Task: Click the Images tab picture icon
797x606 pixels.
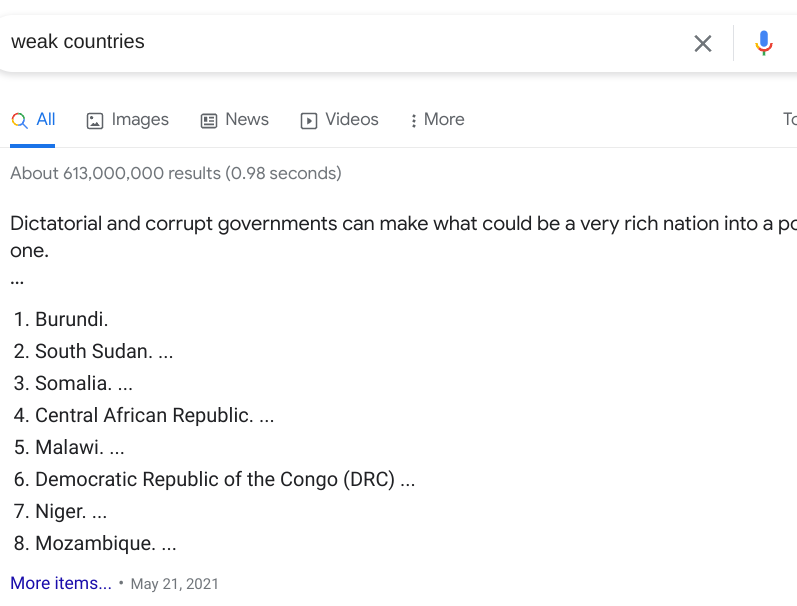Action: tap(95, 120)
